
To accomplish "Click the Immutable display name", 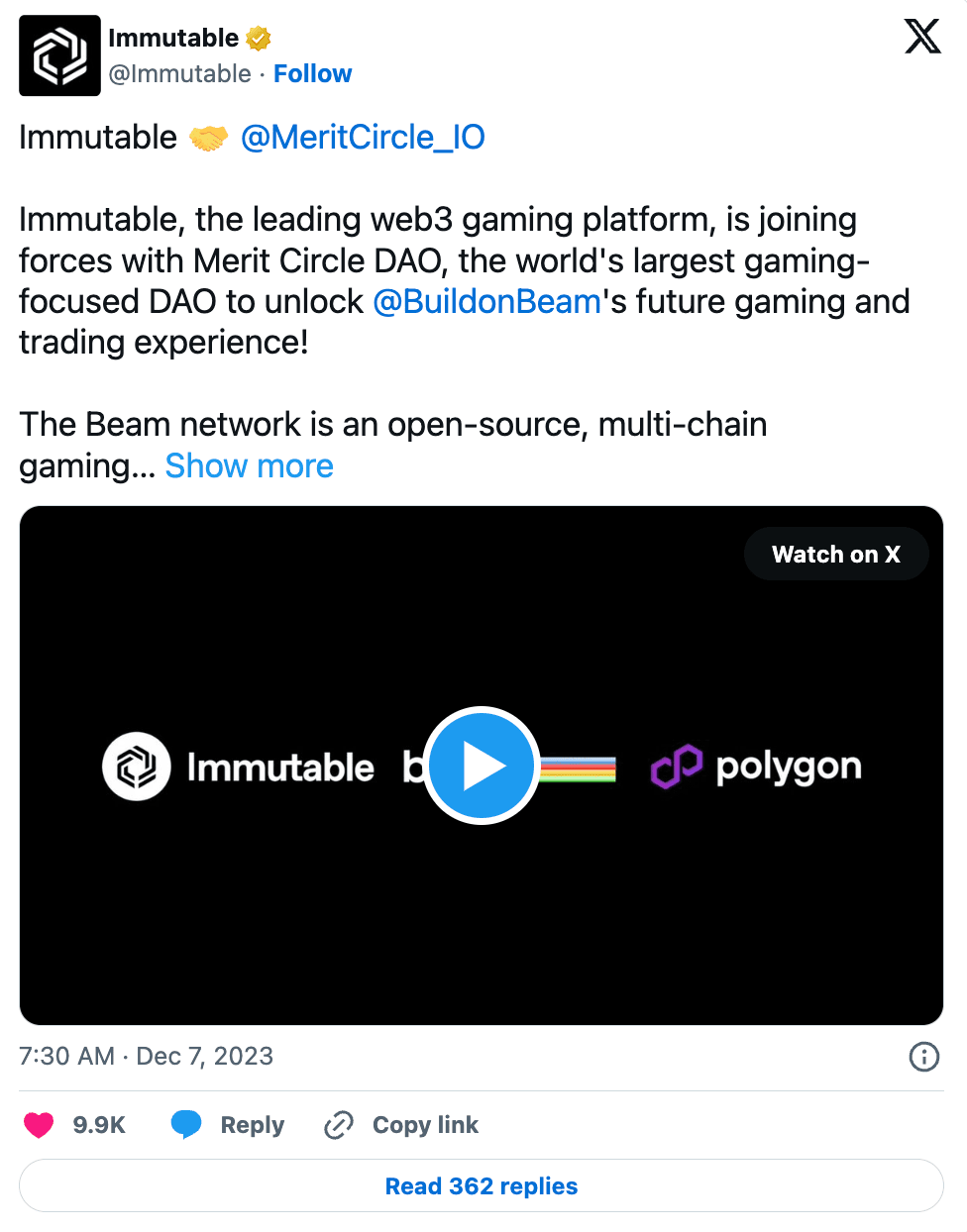I will pos(173,38).
